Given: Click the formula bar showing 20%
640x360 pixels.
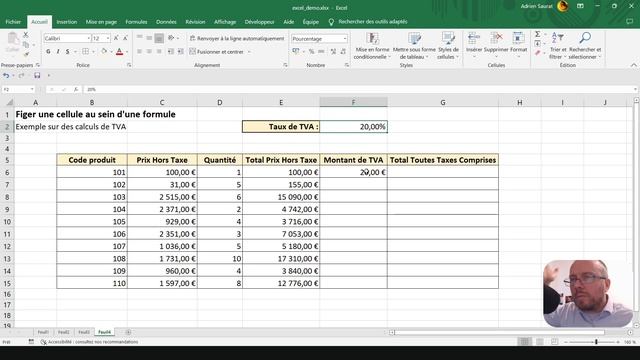Looking at the screenshot, I should (359, 89).
